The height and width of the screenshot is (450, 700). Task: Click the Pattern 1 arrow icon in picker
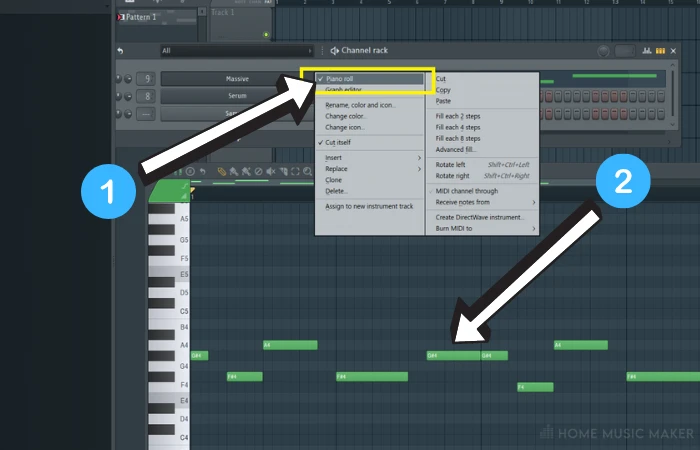click(x=121, y=17)
